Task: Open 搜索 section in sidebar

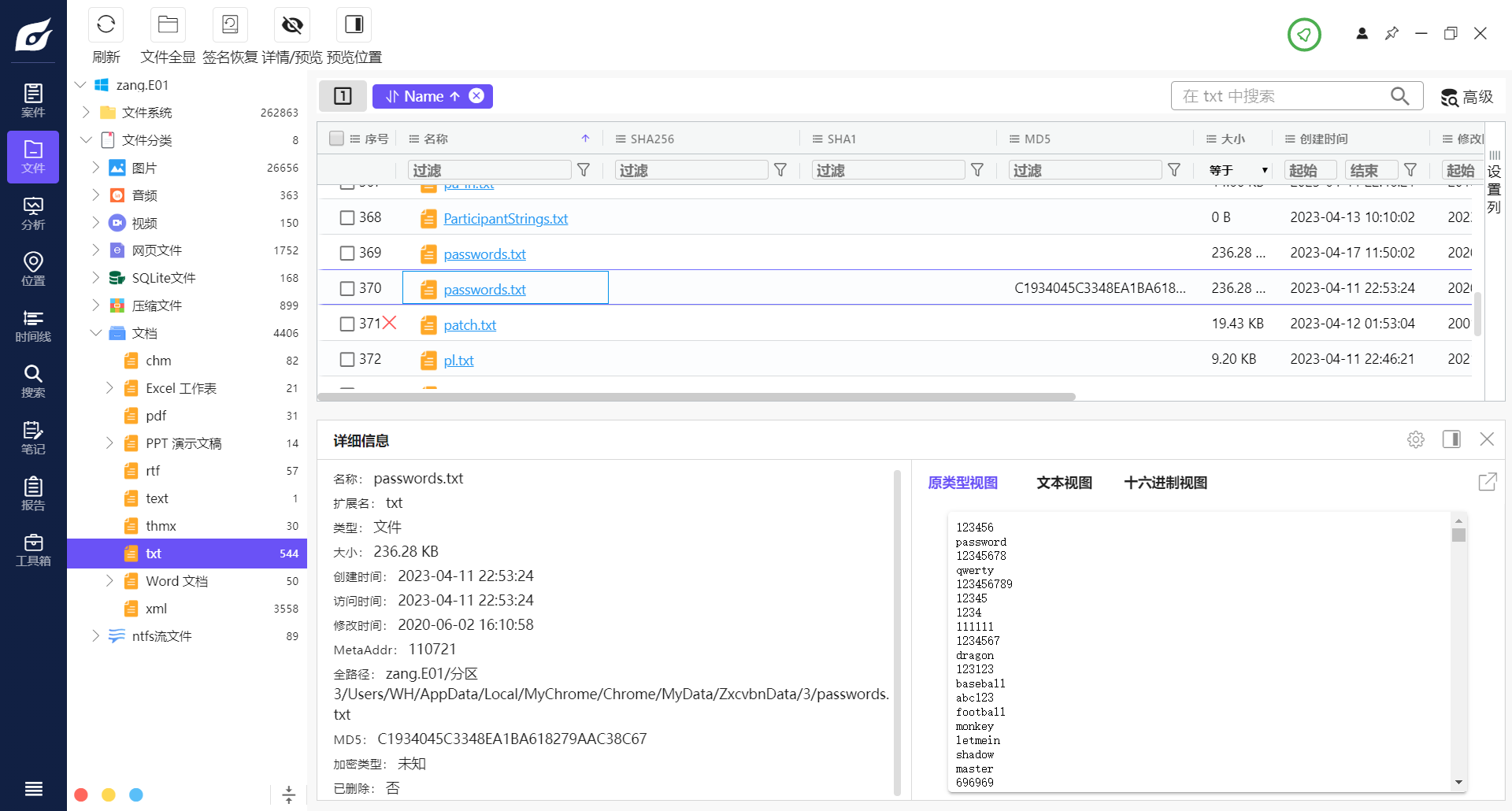Action: [33, 381]
